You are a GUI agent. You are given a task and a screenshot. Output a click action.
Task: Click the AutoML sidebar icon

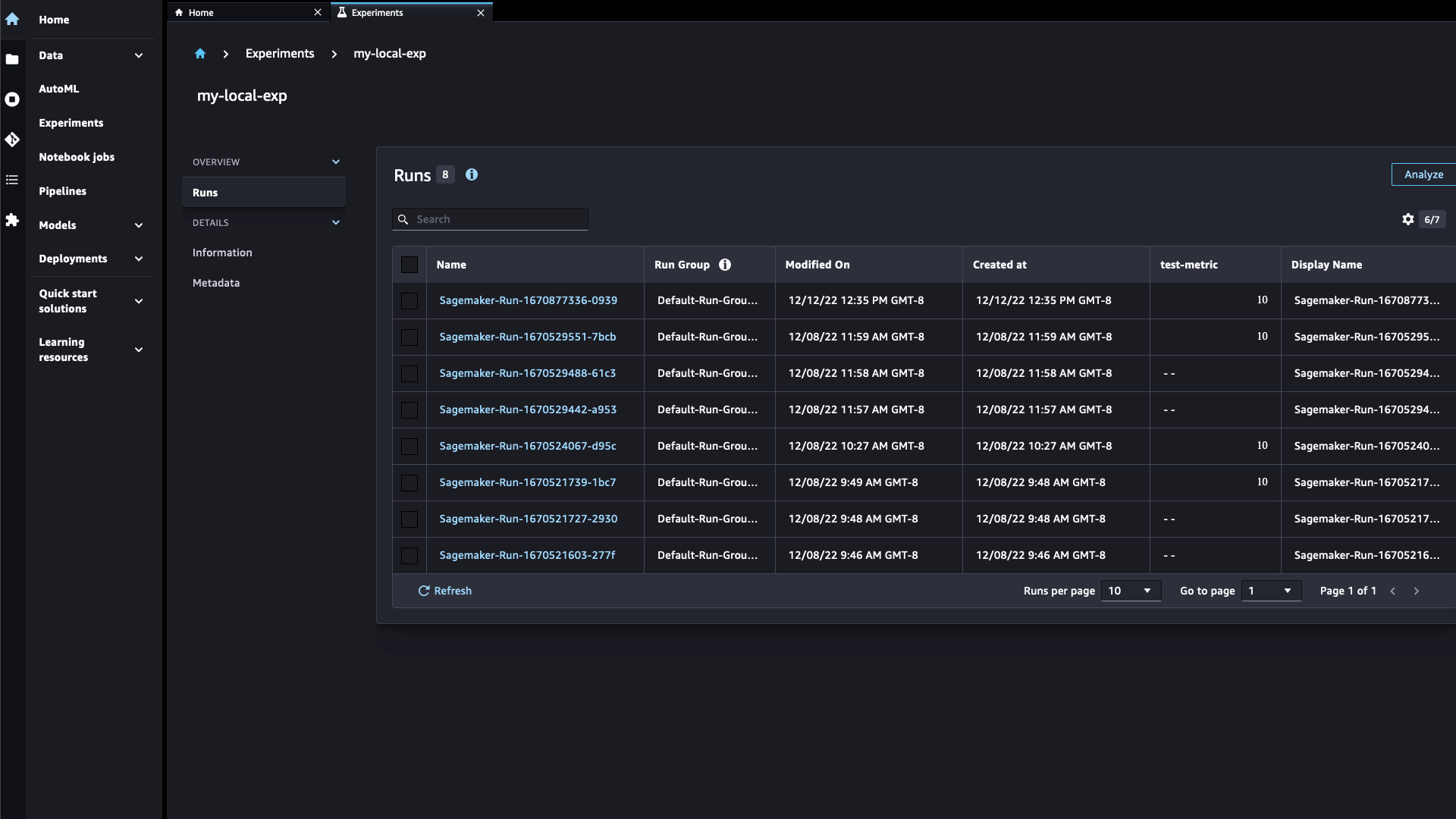(x=14, y=99)
